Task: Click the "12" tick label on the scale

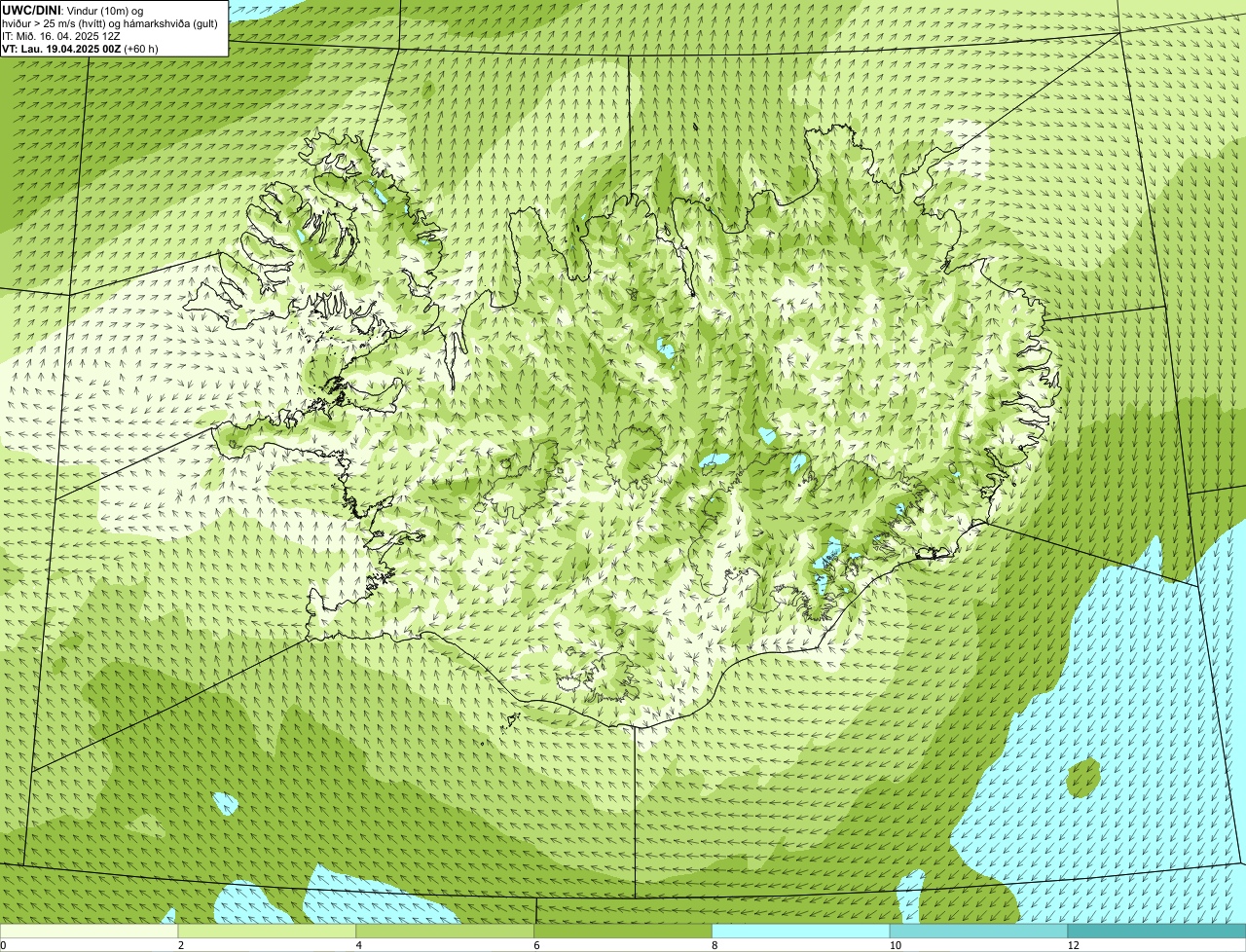Action: click(x=1073, y=945)
